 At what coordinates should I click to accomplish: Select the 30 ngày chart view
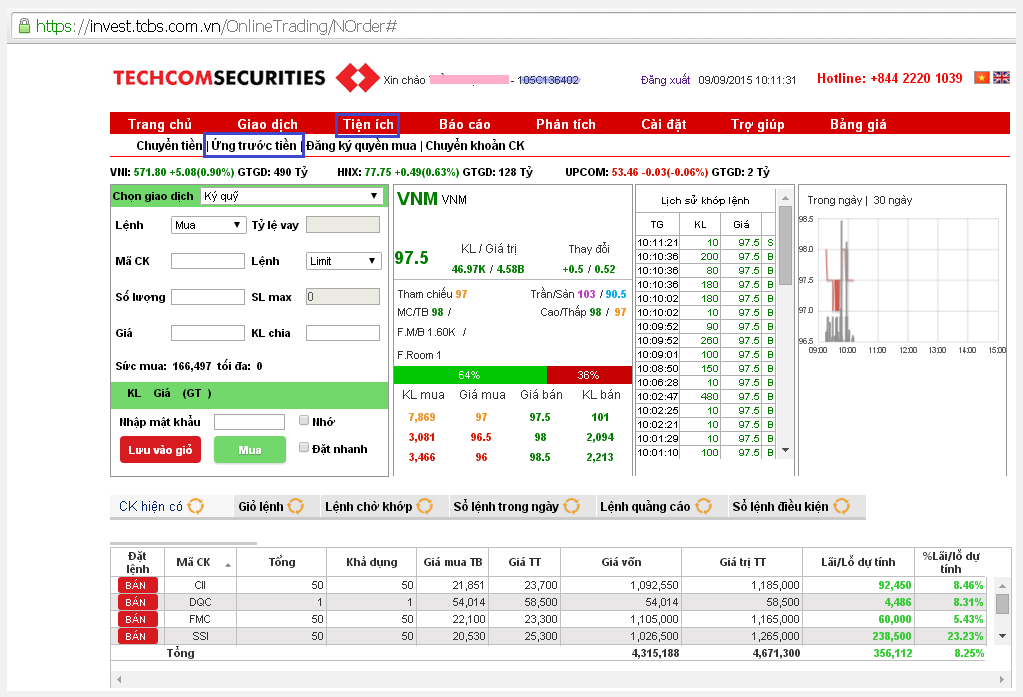pos(893,200)
